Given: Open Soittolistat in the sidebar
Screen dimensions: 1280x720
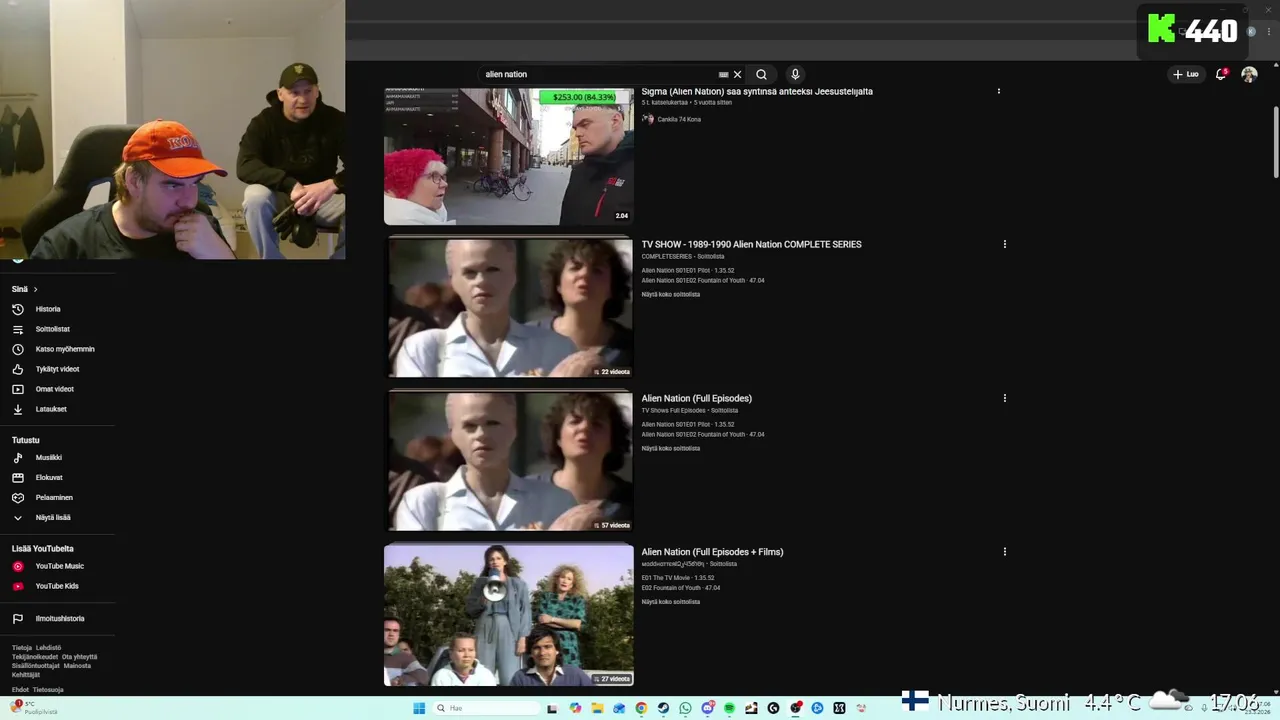Looking at the screenshot, I should pos(52,329).
